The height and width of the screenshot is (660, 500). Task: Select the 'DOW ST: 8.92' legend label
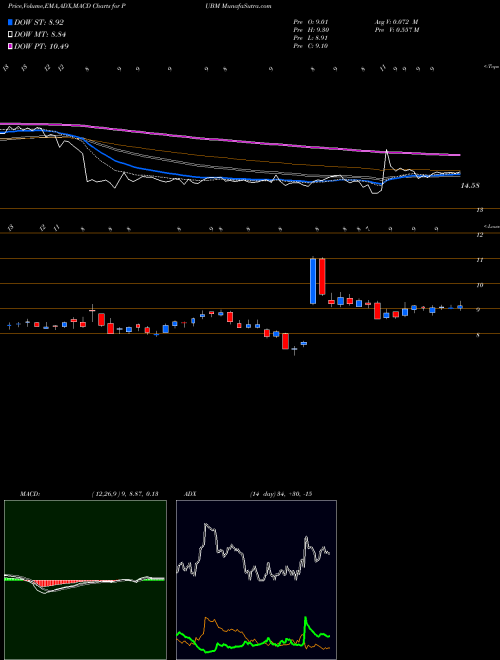tap(39, 22)
